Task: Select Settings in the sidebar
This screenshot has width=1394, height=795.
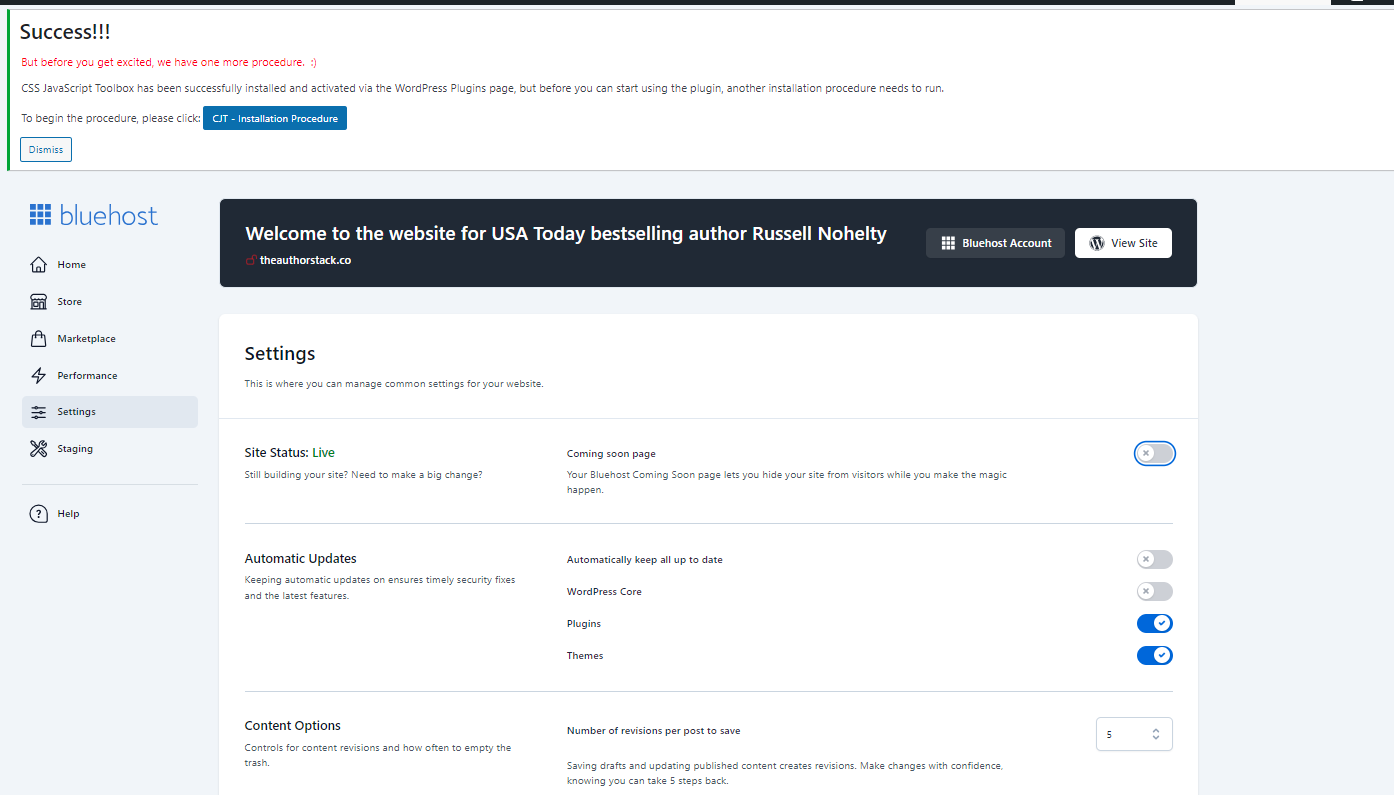Action: point(110,412)
